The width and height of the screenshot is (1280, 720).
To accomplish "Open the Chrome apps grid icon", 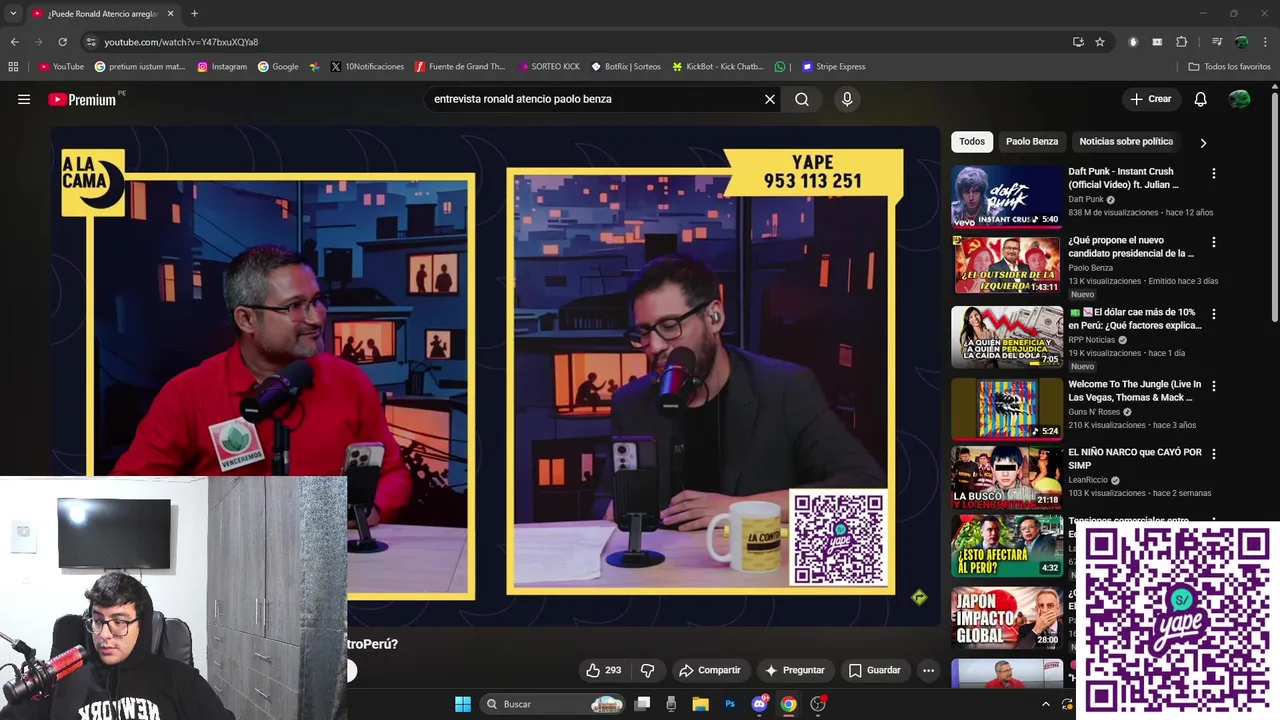I will 13,67.
